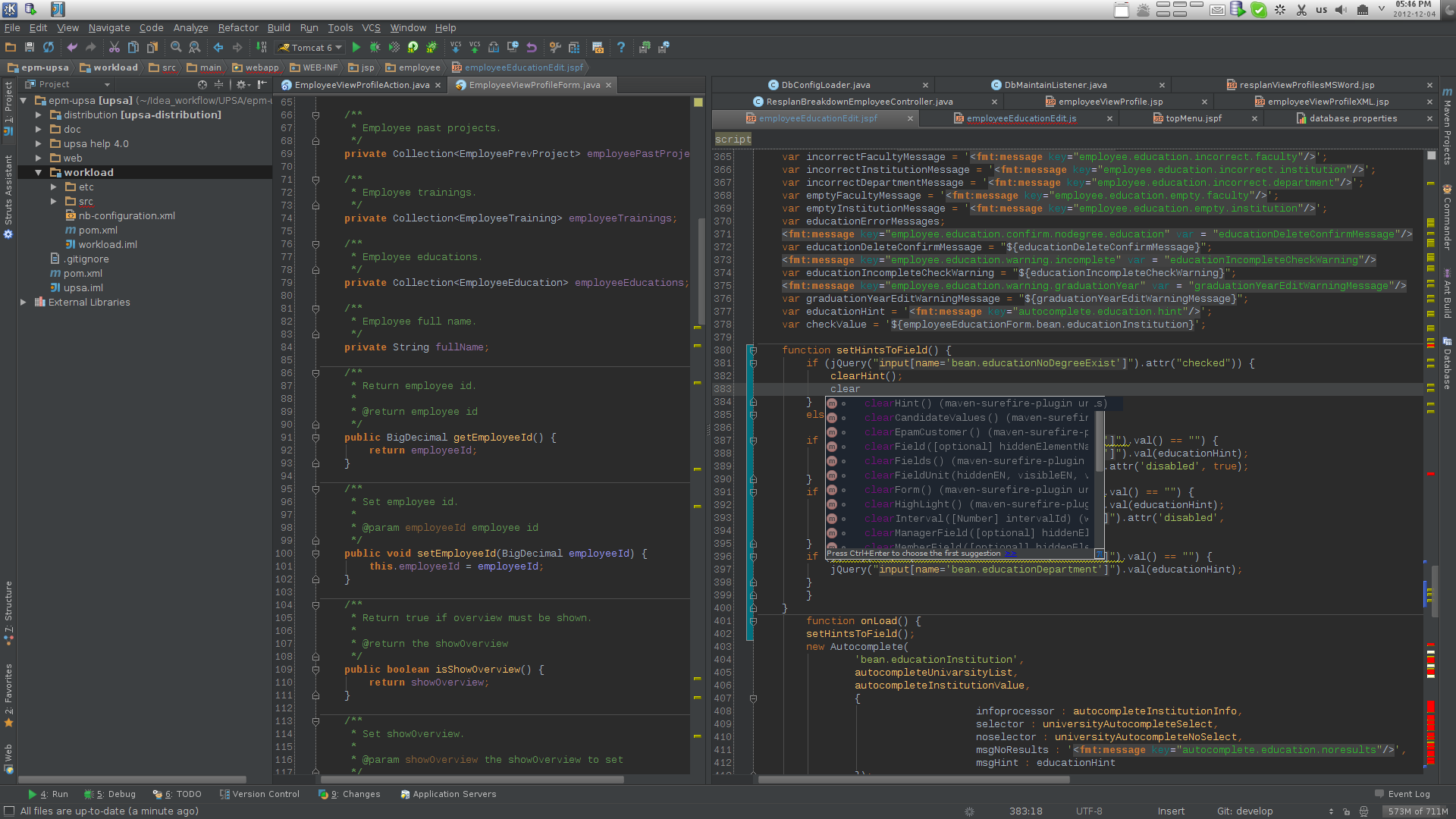Click the Project panel settings gear icon
The image size is (1456, 819).
(241, 84)
